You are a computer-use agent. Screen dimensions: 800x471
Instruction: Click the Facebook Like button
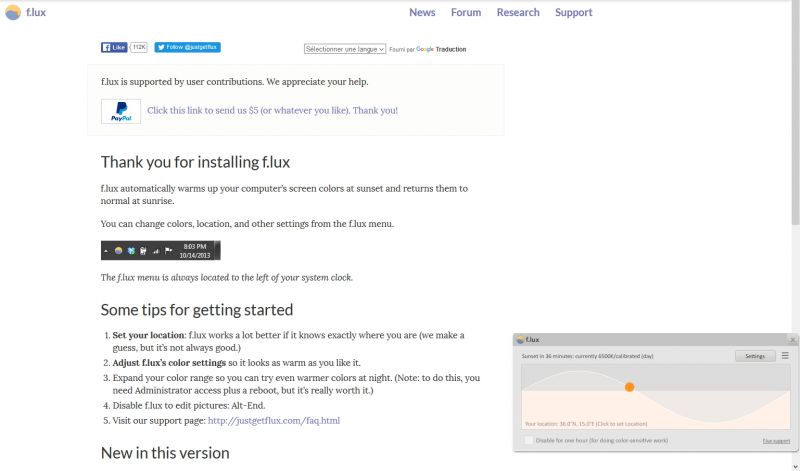114,47
